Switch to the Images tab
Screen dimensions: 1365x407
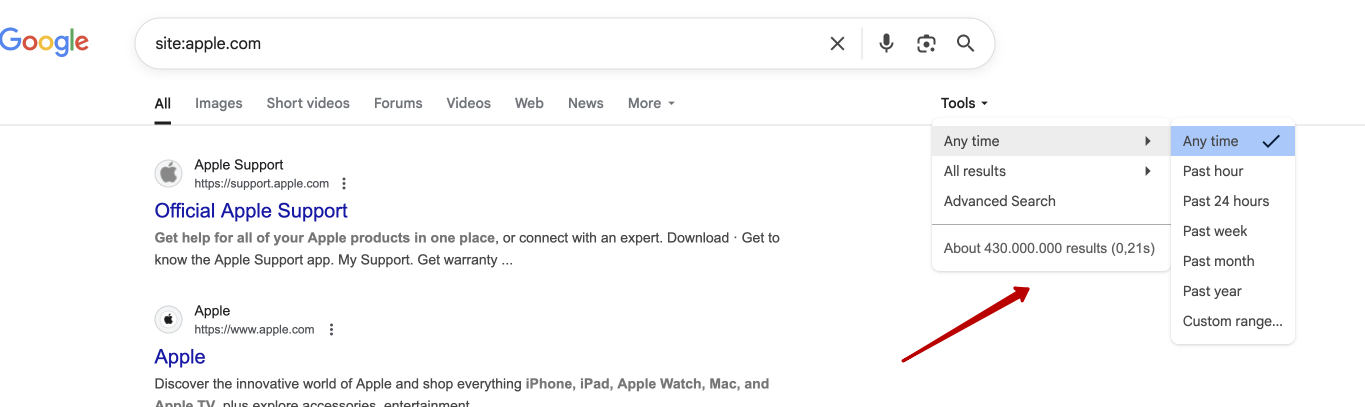tap(219, 103)
